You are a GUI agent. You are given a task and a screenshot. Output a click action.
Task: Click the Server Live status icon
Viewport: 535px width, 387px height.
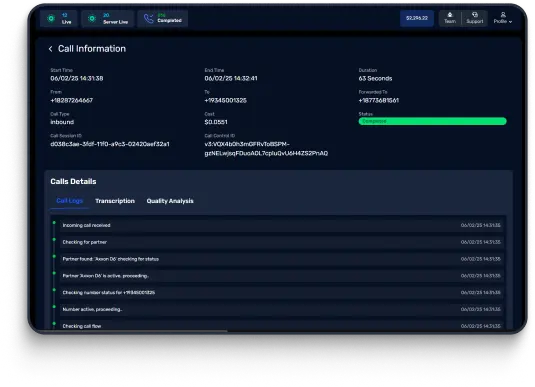point(92,18)
